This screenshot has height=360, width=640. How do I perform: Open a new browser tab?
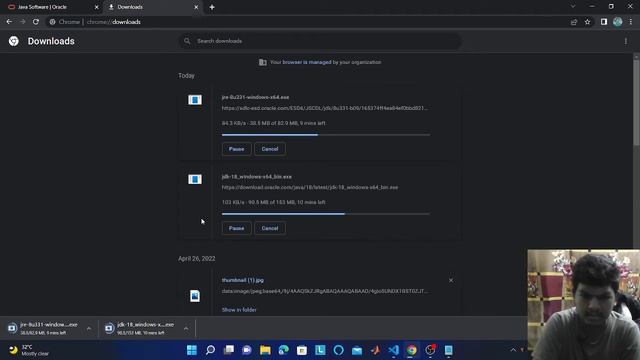point(212,7)
